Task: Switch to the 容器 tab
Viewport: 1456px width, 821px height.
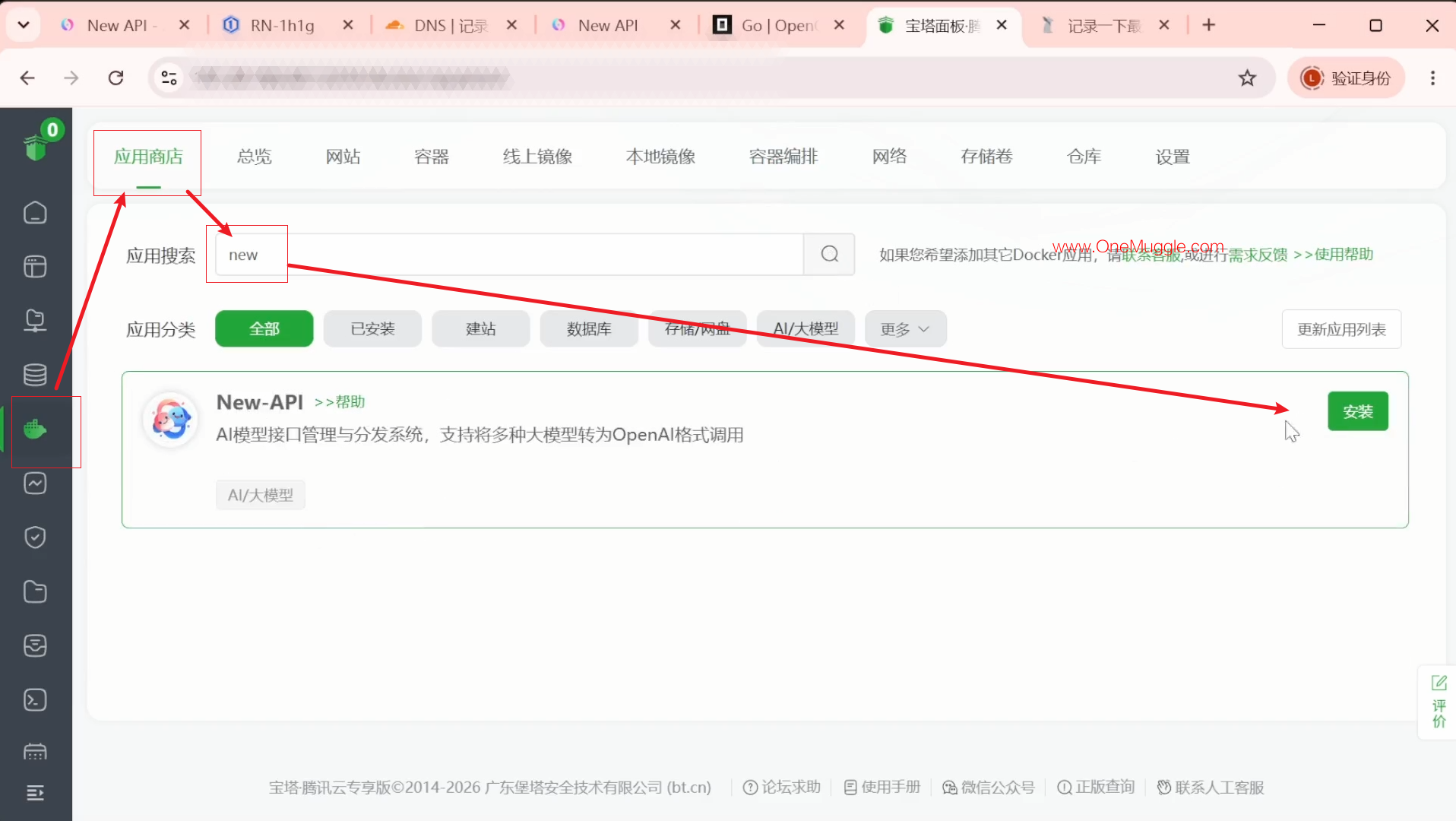Action: pos(432,157)
